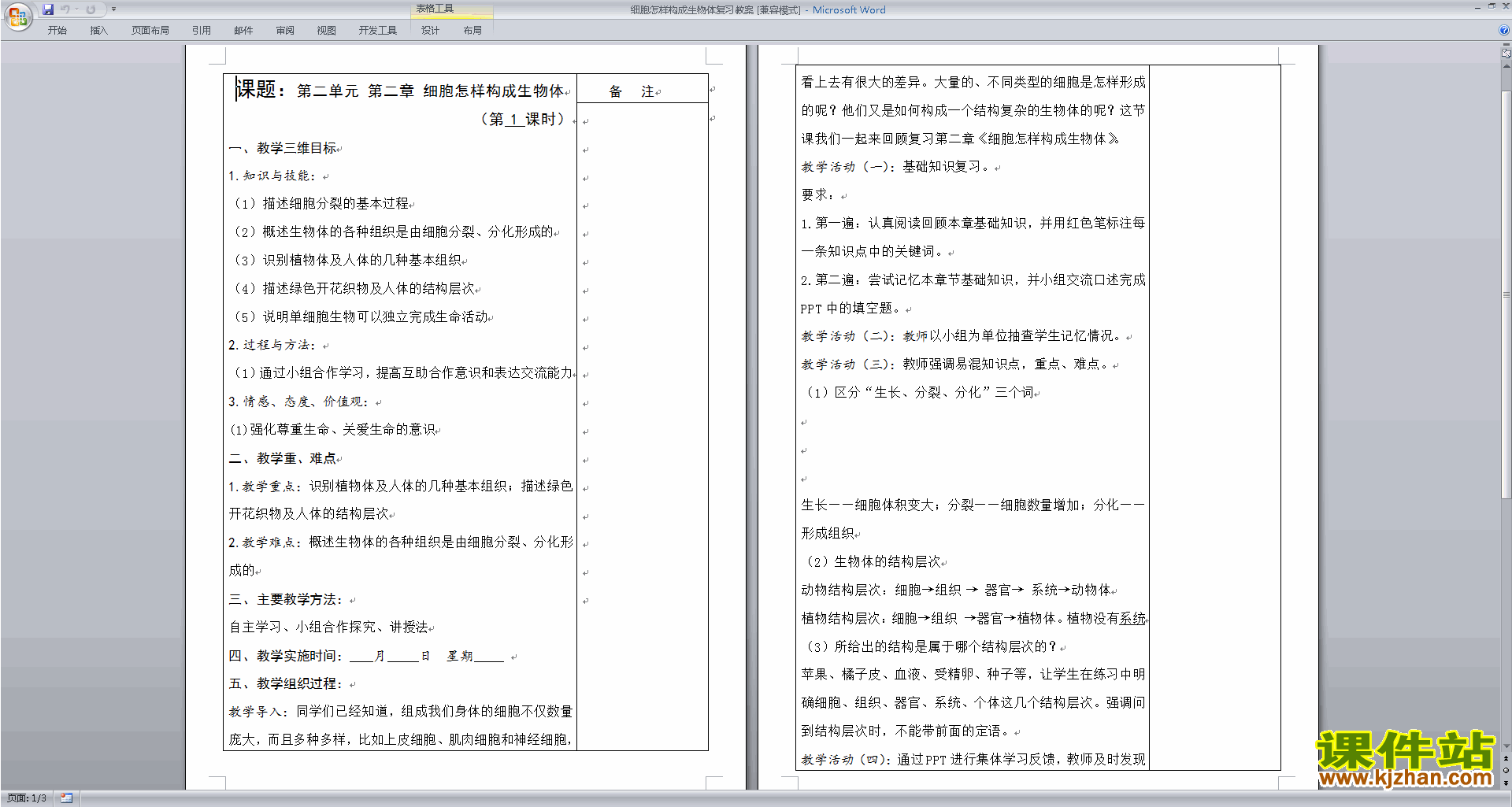
Task: Open Word Help question mark icon
Action: click(1503, 30)
